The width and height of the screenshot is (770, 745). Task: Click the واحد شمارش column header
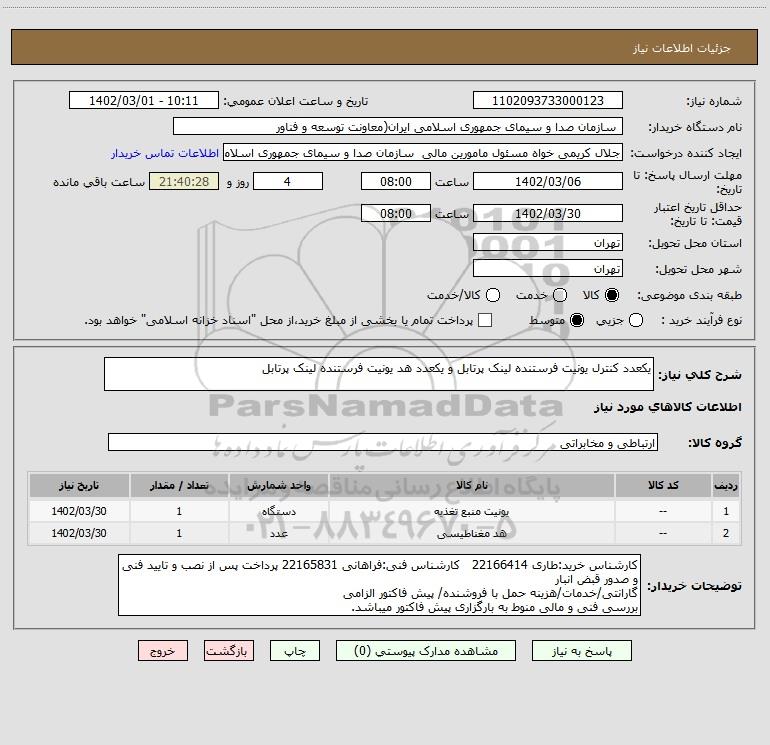(x=278, y=485)
